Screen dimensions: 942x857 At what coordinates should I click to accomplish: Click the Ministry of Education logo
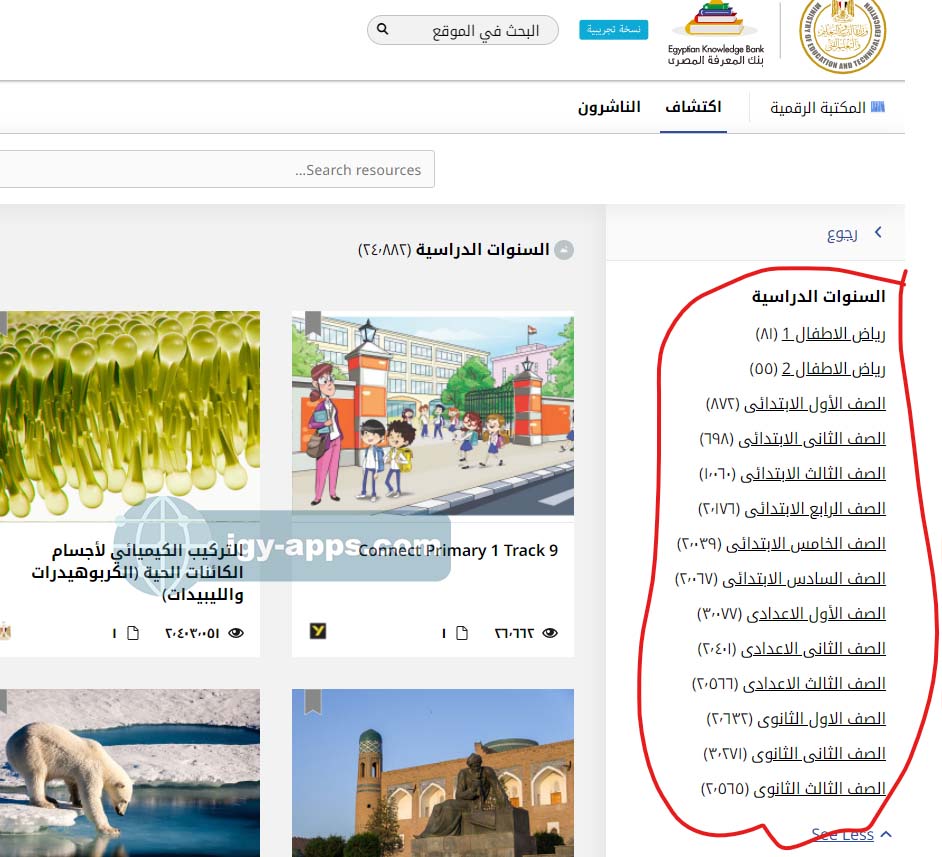point(843,37)
